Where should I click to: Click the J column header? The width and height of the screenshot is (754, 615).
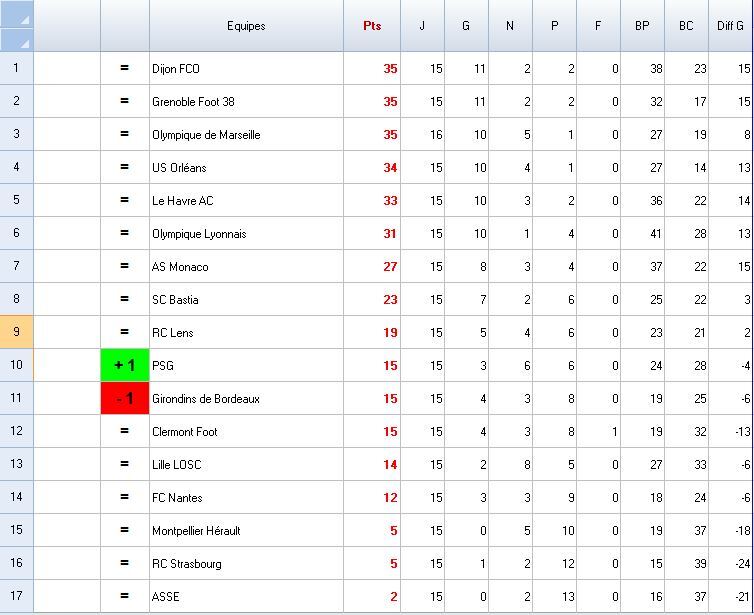click(x=422, y=26)
